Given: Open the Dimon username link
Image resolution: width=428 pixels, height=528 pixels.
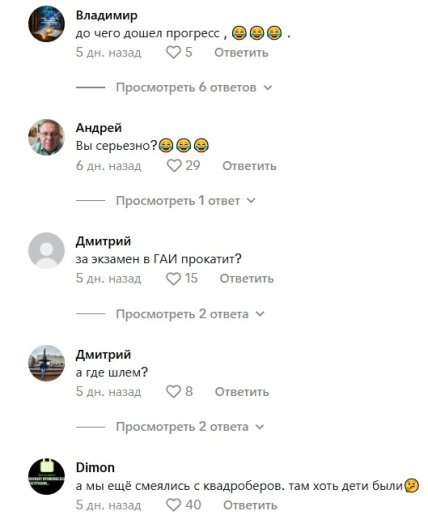Looking at the screenshot, I should (x=95, y=467).
